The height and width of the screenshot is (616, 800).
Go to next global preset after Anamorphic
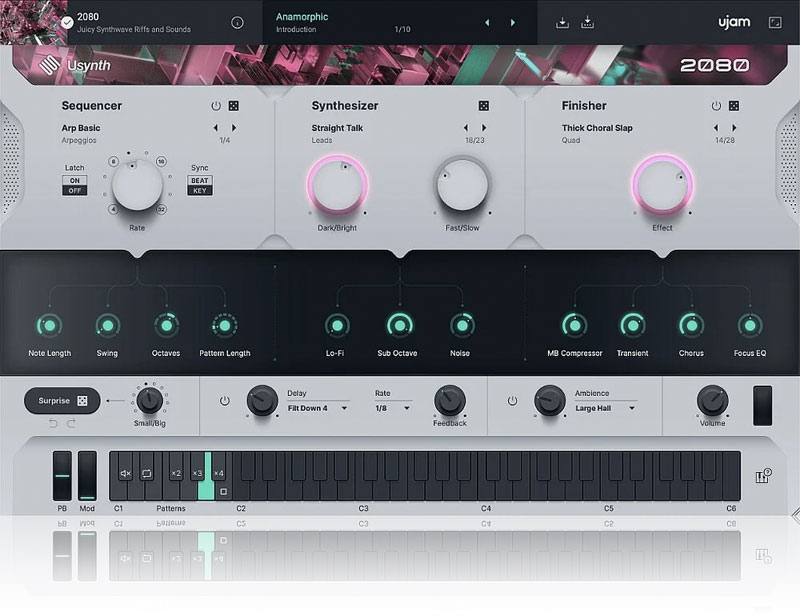513,22
